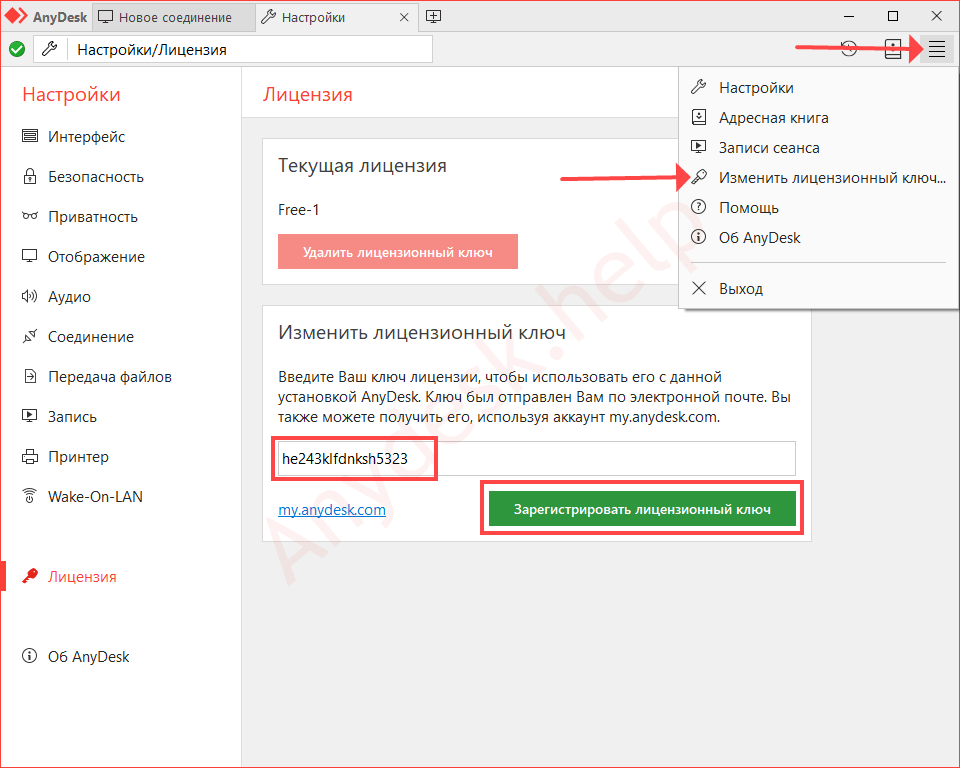This screenshot has height=768, width=960.
Task: Click the lock icon beside Безопасность
Action: pyautogui.click(x=29, y=176)
